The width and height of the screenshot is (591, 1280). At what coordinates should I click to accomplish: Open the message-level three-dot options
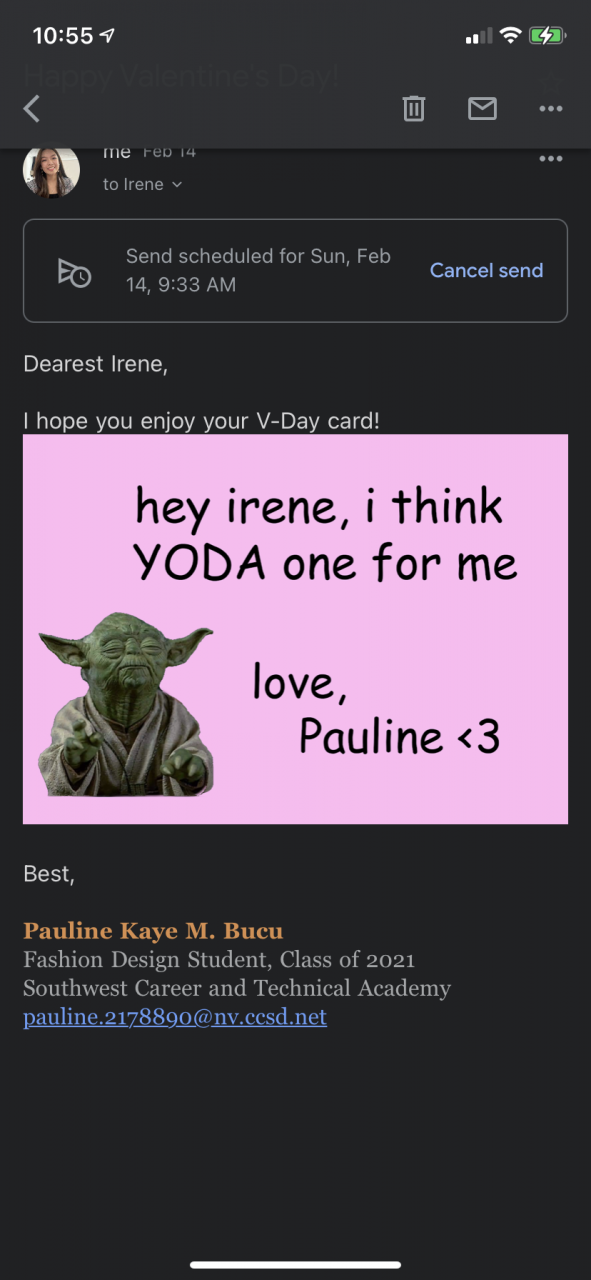(551, 159)
